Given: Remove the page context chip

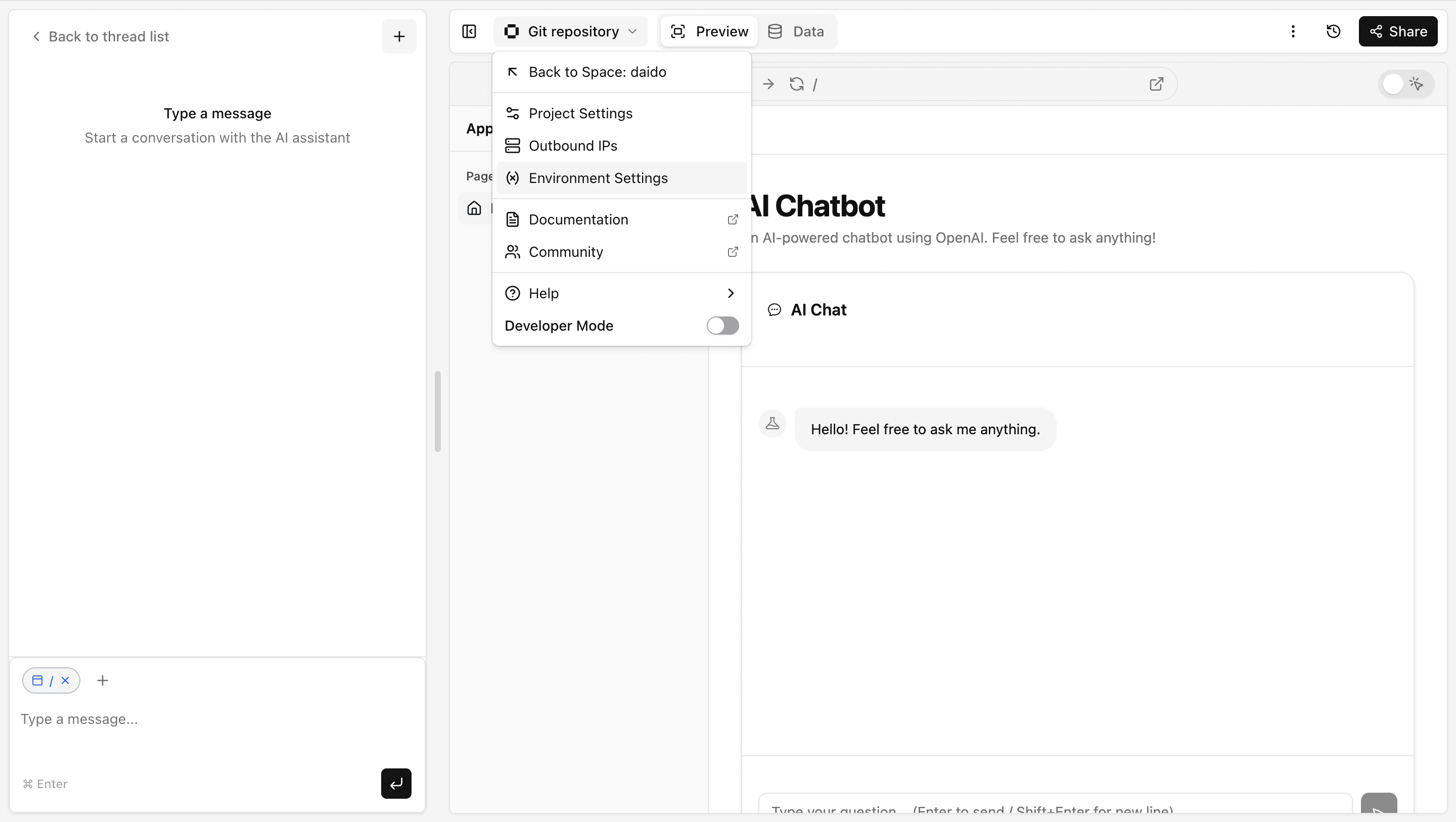Looking at the screenshot, I should pyautogui.click(x=65, y=680).
